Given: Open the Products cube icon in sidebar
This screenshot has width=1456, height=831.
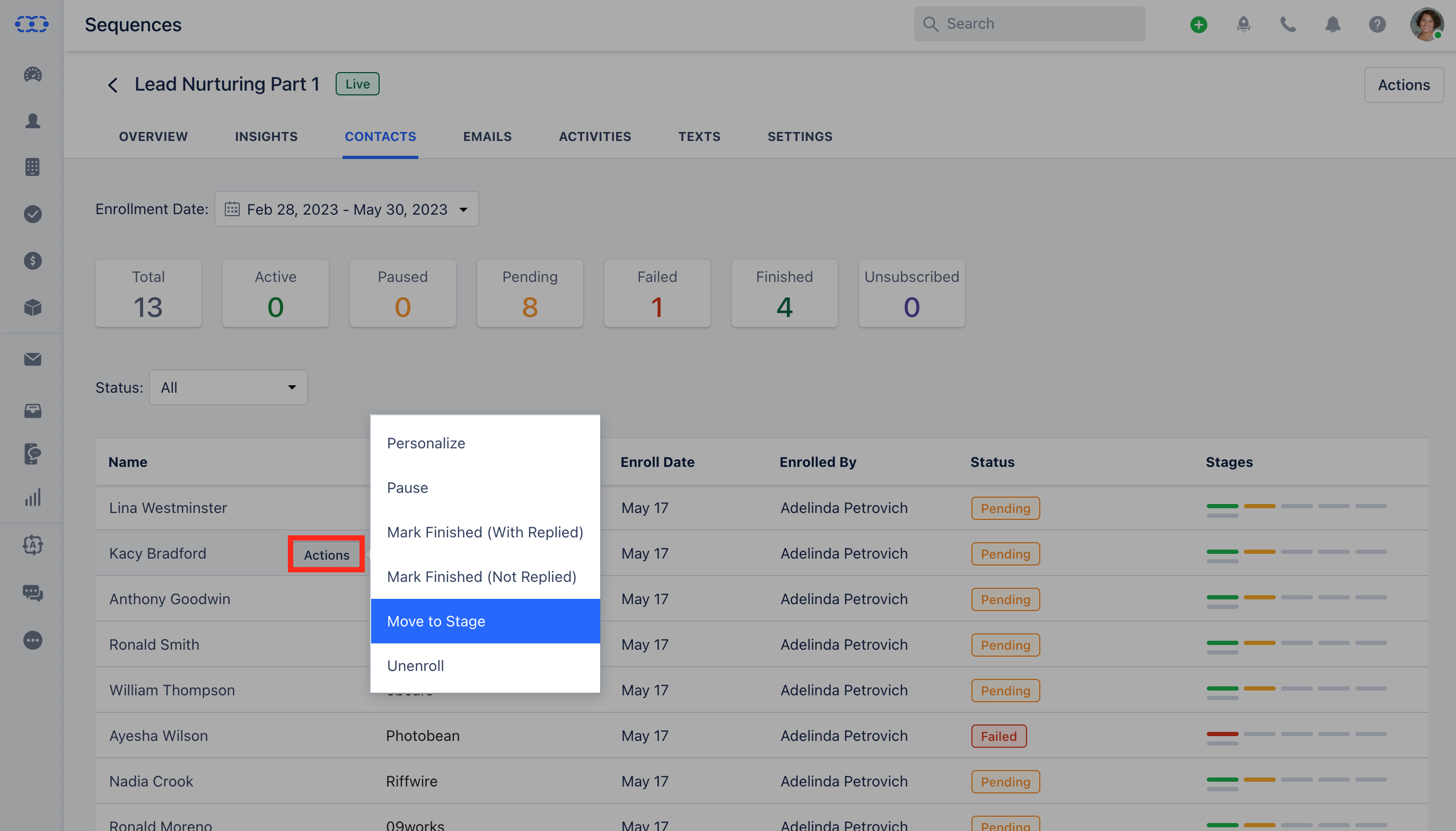Looking at the screenshot, I should 32,308.
